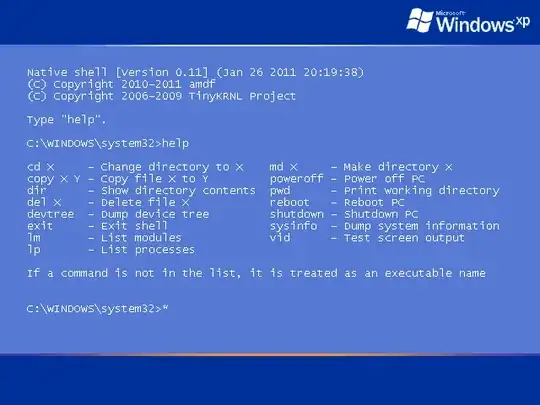The width and height of the screenshot is (540, 405).
Task: Click the 'executable name' note line
Action: coord(256,273)
